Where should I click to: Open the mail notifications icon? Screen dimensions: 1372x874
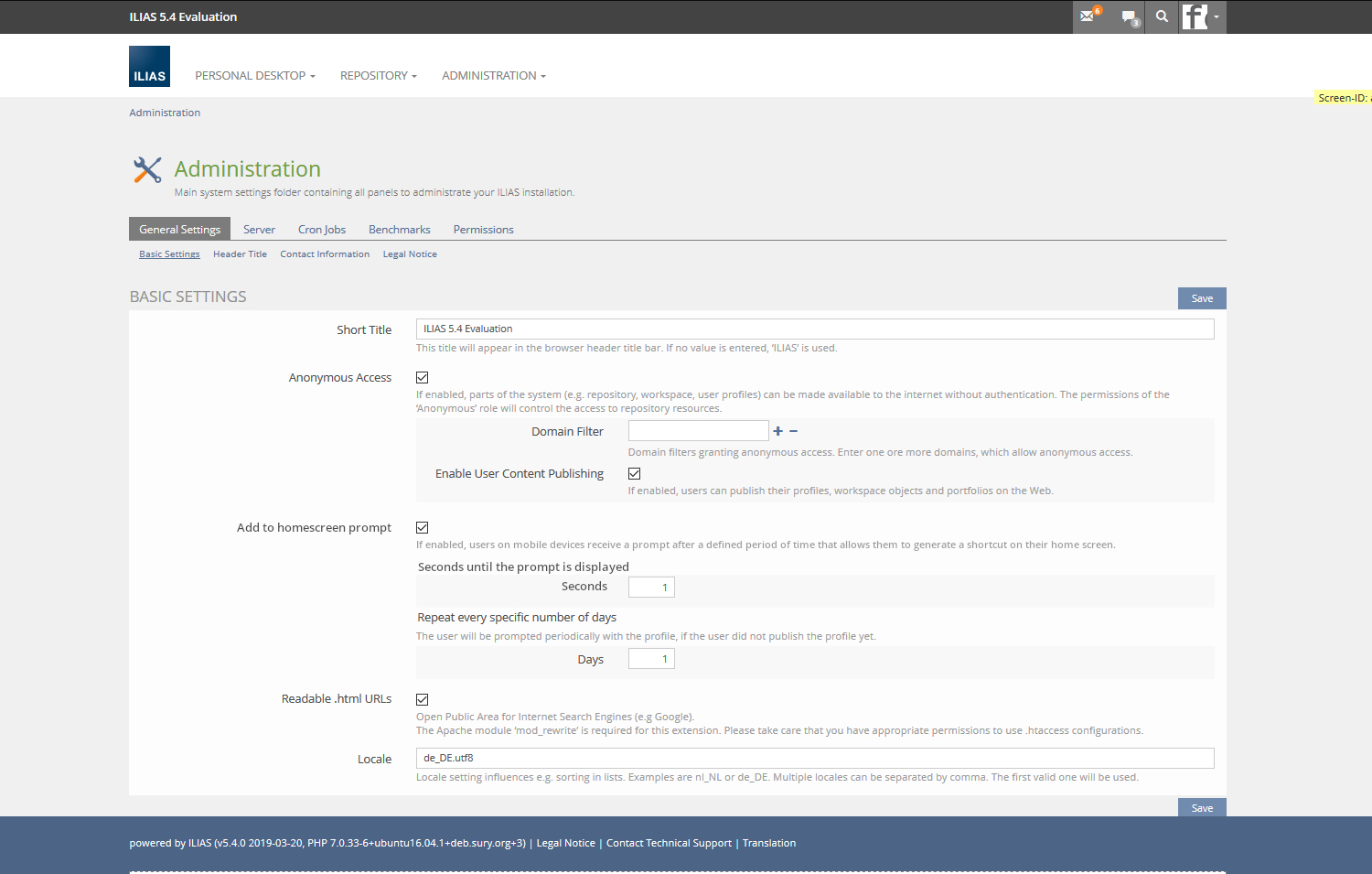point(1088,16)
